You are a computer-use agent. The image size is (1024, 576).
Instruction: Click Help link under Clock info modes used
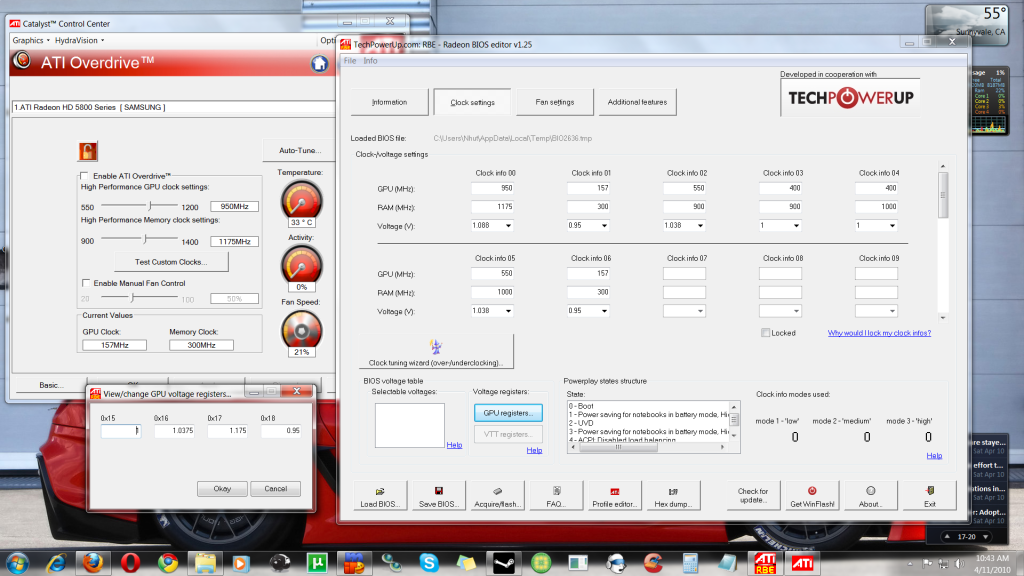tap(934, 455)
